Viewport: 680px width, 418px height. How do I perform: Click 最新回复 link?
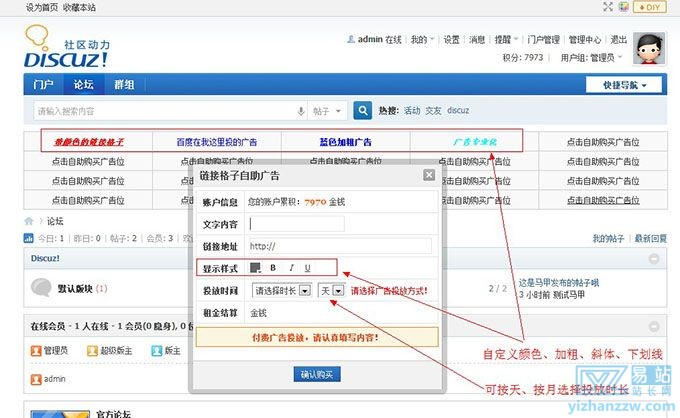(651, 238)
